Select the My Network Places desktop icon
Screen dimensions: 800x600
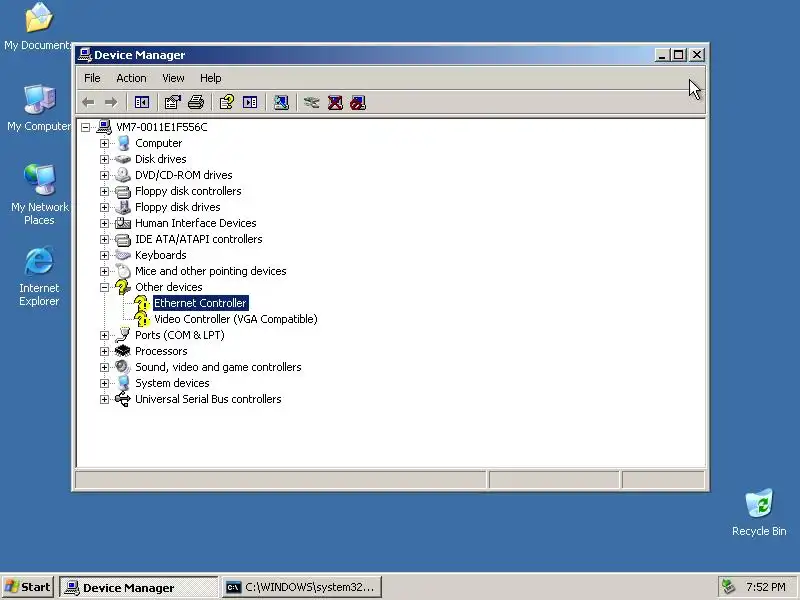39,195
